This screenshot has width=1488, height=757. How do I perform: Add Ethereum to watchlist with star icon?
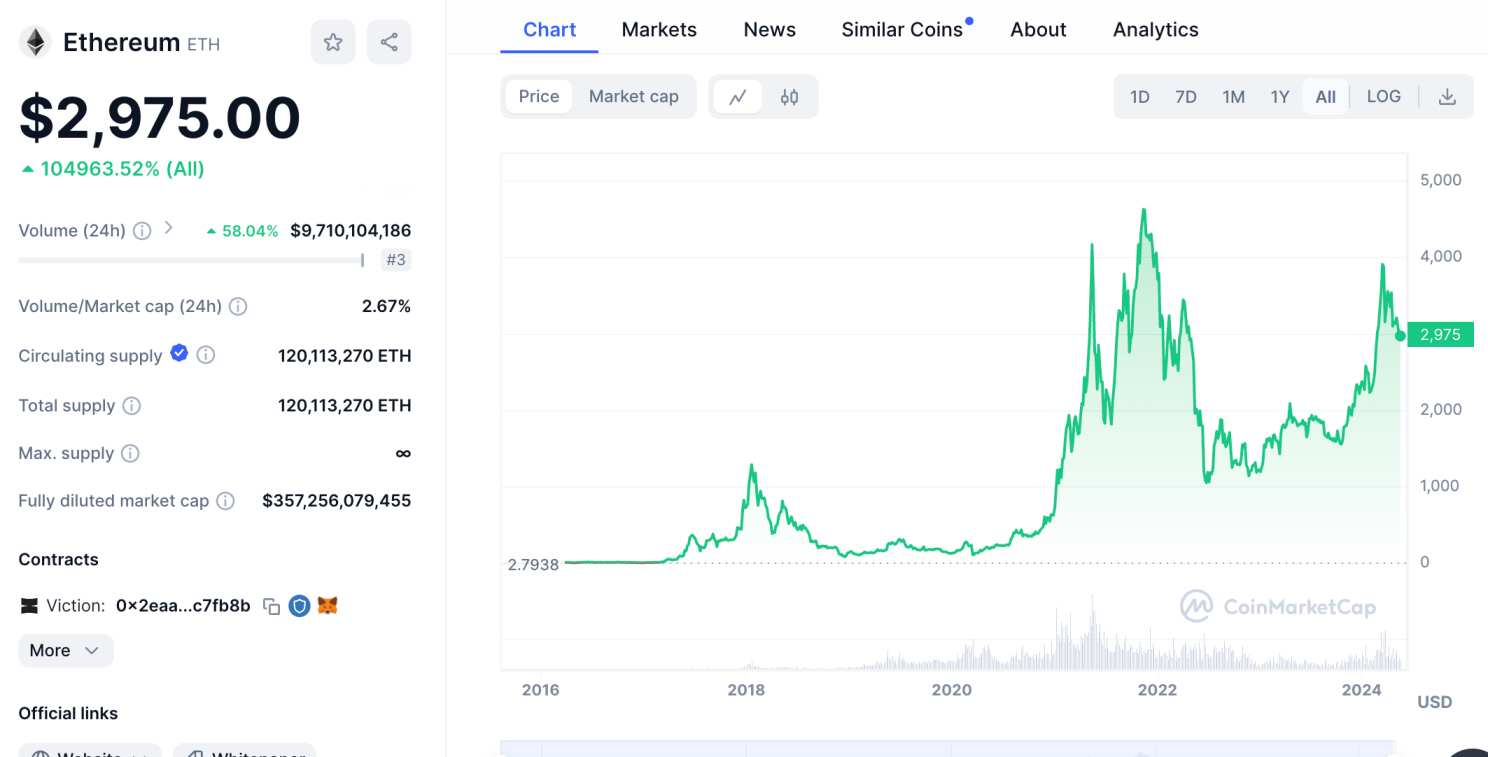(x=333, y=42)
